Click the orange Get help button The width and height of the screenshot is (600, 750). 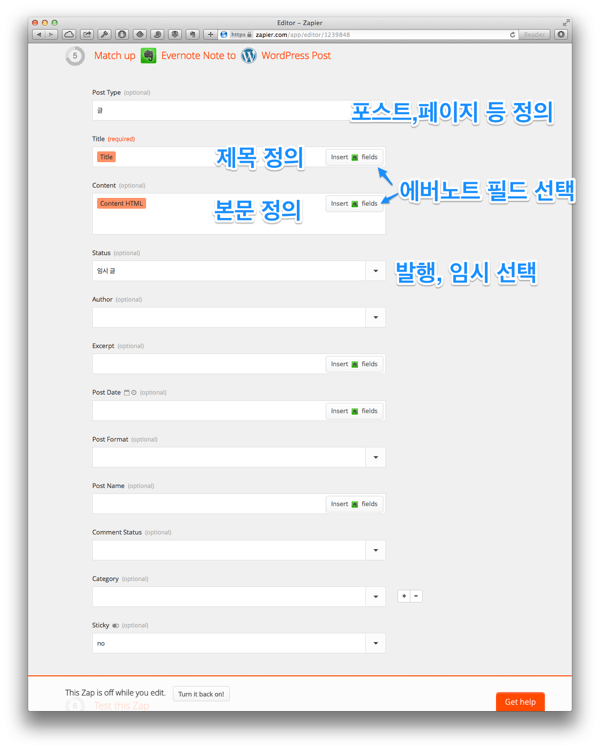click(520, 702)
